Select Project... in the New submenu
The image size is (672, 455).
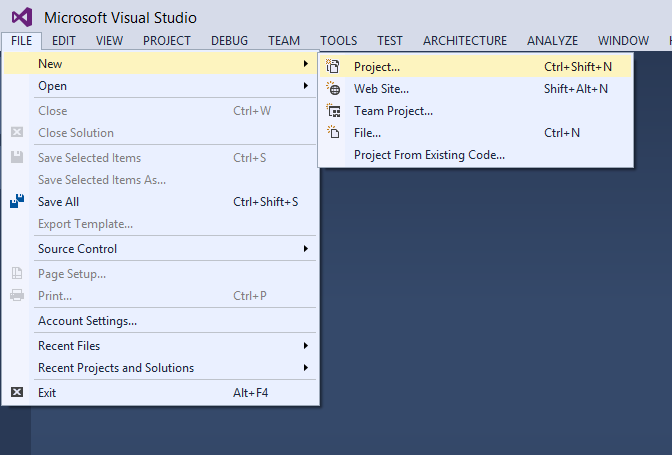click(x=476, y=66)
